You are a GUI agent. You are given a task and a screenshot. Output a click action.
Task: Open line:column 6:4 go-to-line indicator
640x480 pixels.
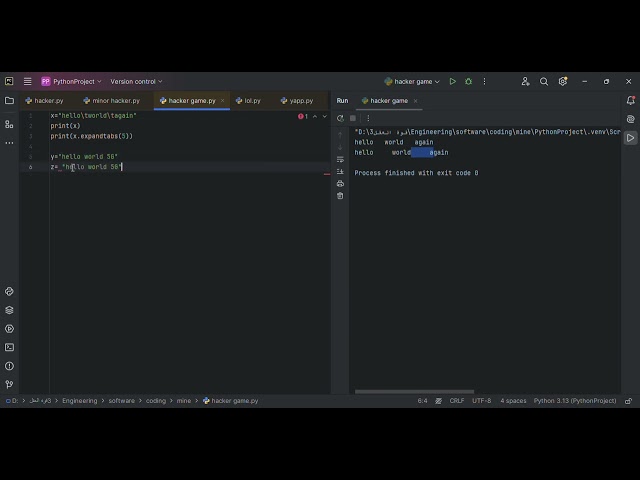(x=422, y=401)
